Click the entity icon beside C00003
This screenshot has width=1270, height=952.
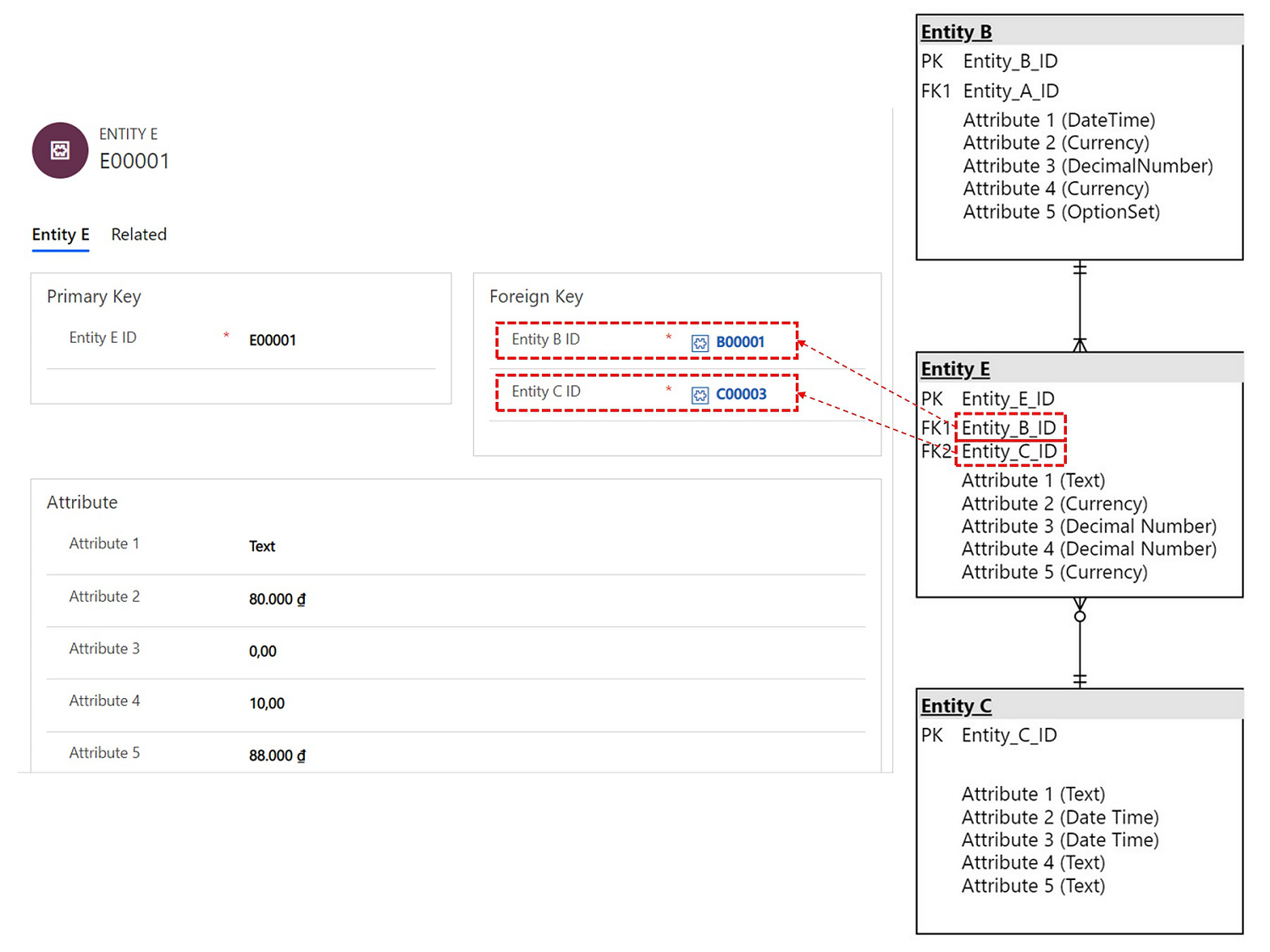700,395
